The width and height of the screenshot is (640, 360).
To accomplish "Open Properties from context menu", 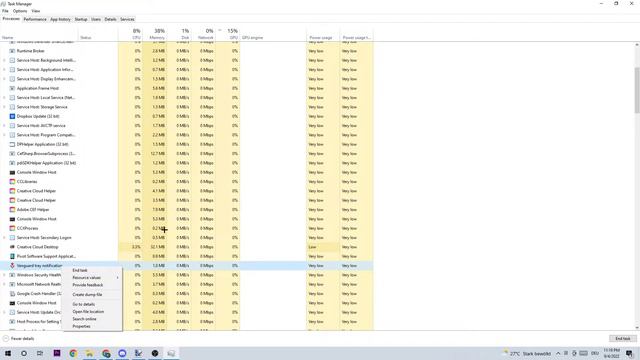I will [x=92, y=327].
